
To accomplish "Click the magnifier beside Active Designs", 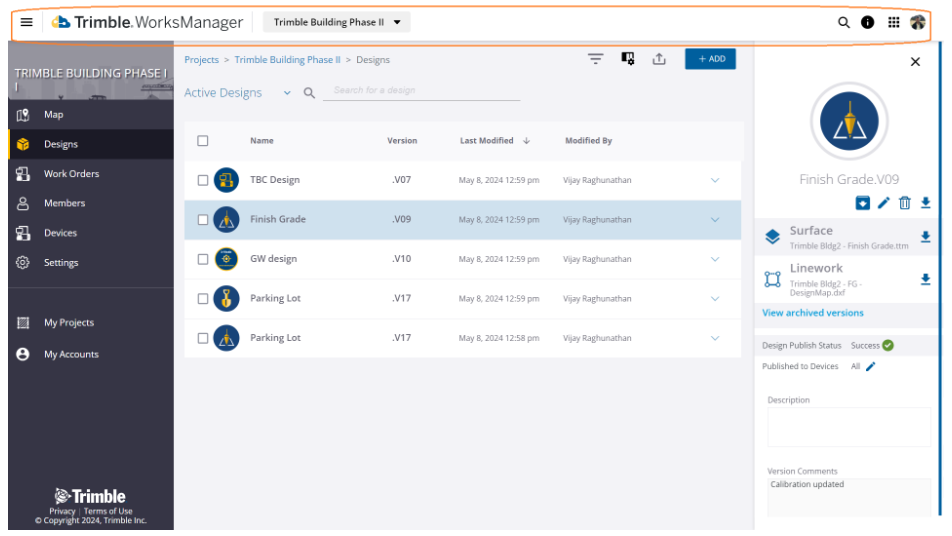I will [x=309, y=93].
